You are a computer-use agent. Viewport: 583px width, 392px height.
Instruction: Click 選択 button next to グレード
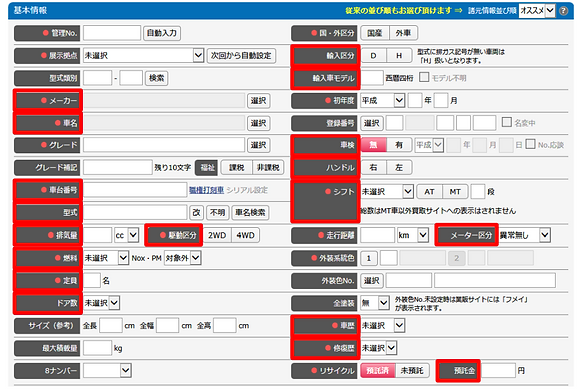click(258, 145)
